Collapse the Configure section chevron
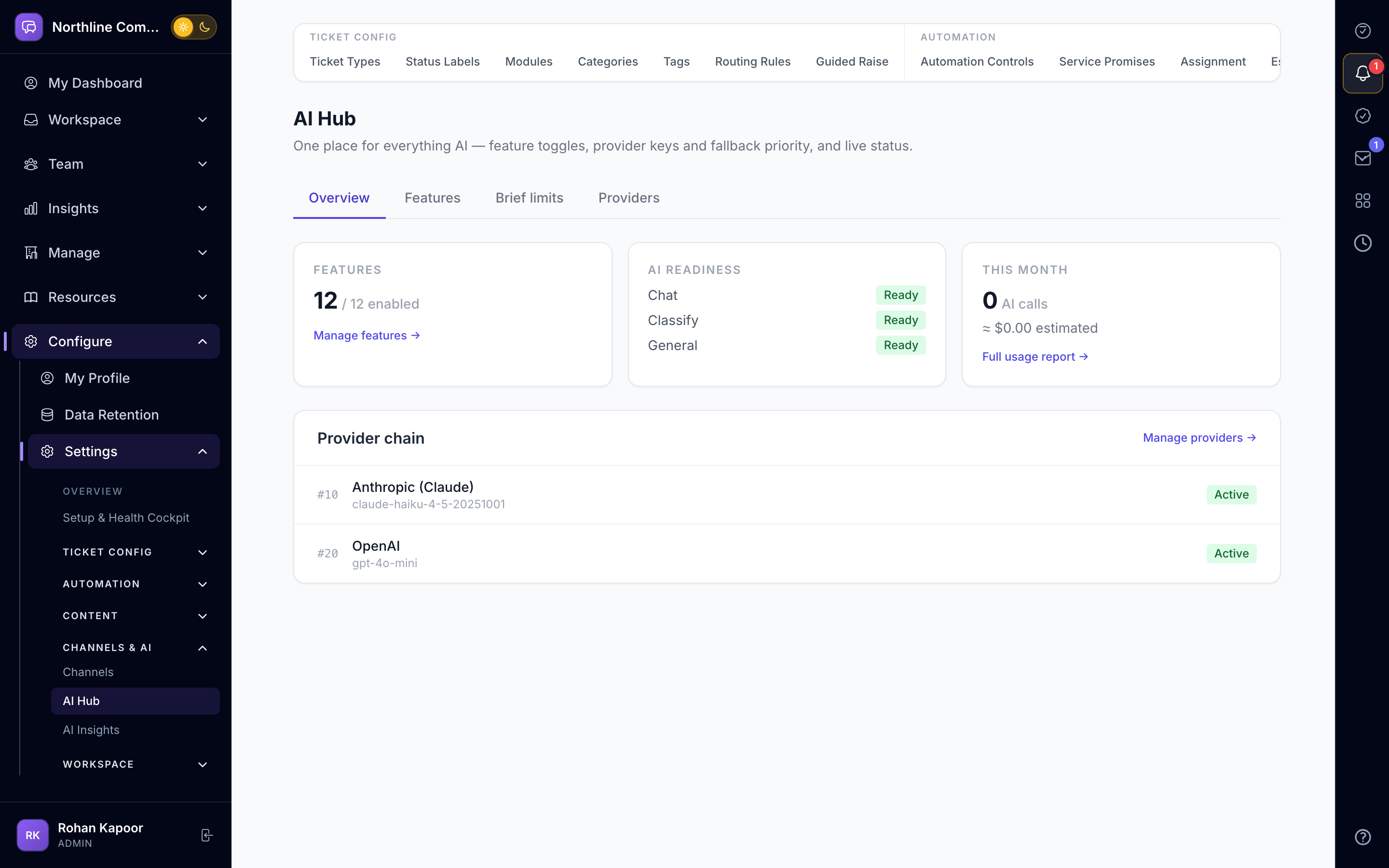 pos(203,341)
